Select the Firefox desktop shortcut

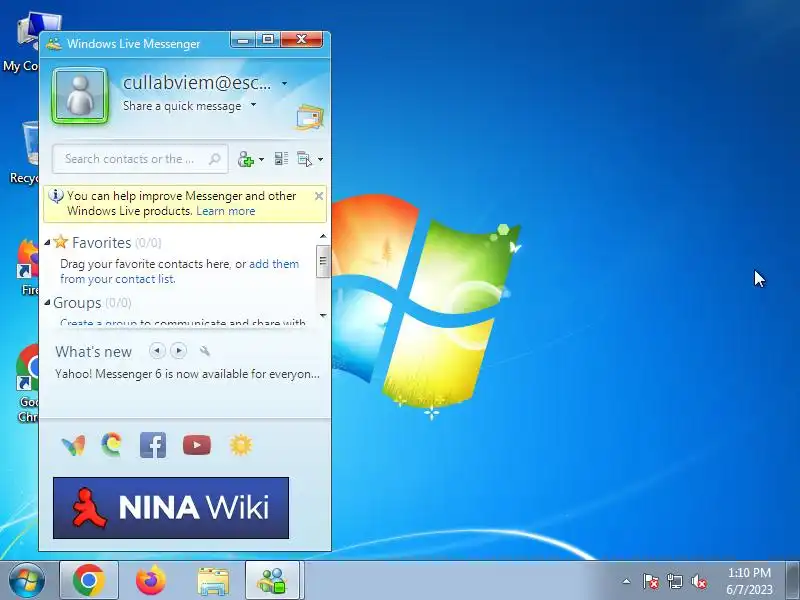coord(28,267)
